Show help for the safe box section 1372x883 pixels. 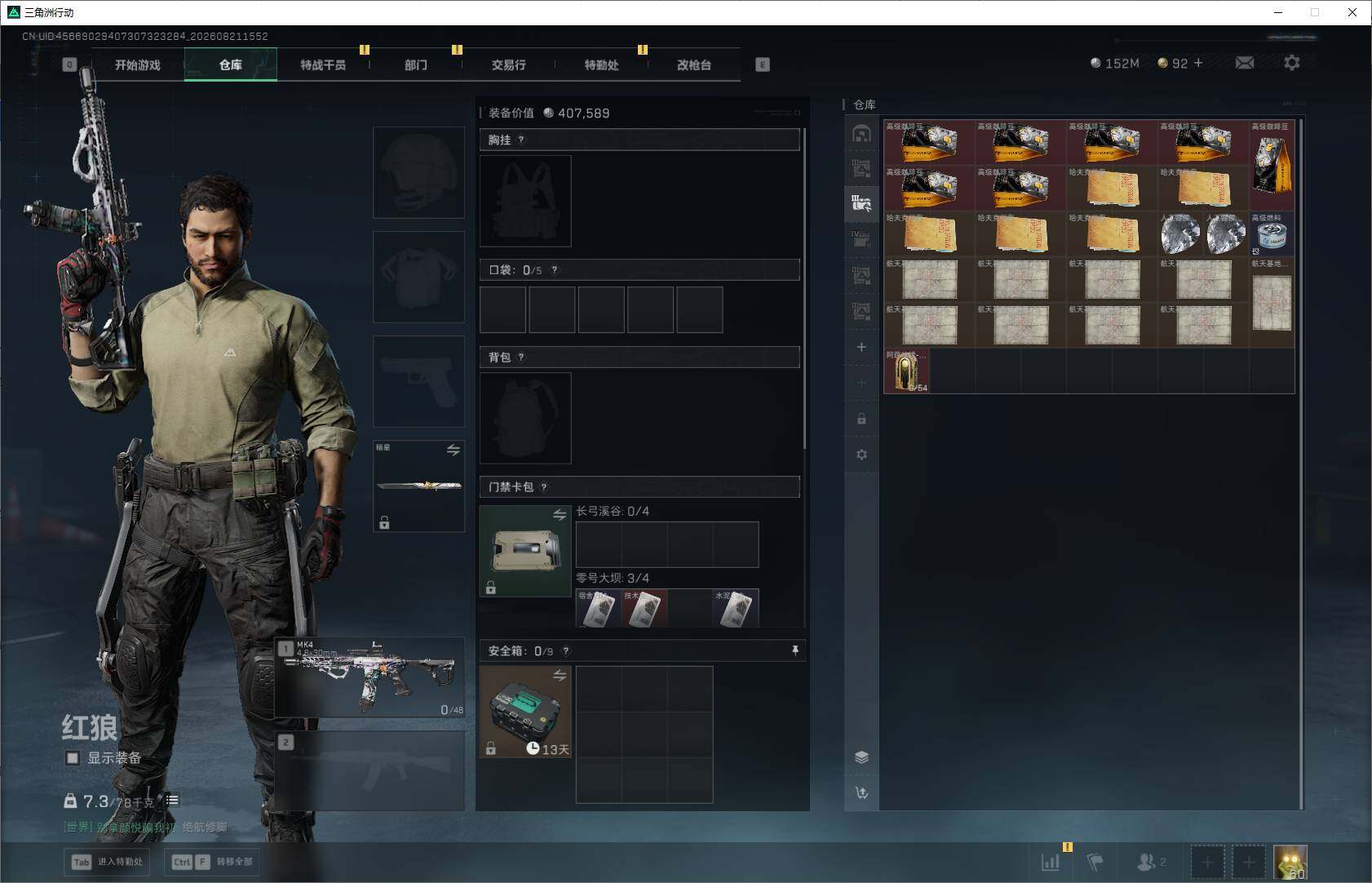click(x=566, y=650)
